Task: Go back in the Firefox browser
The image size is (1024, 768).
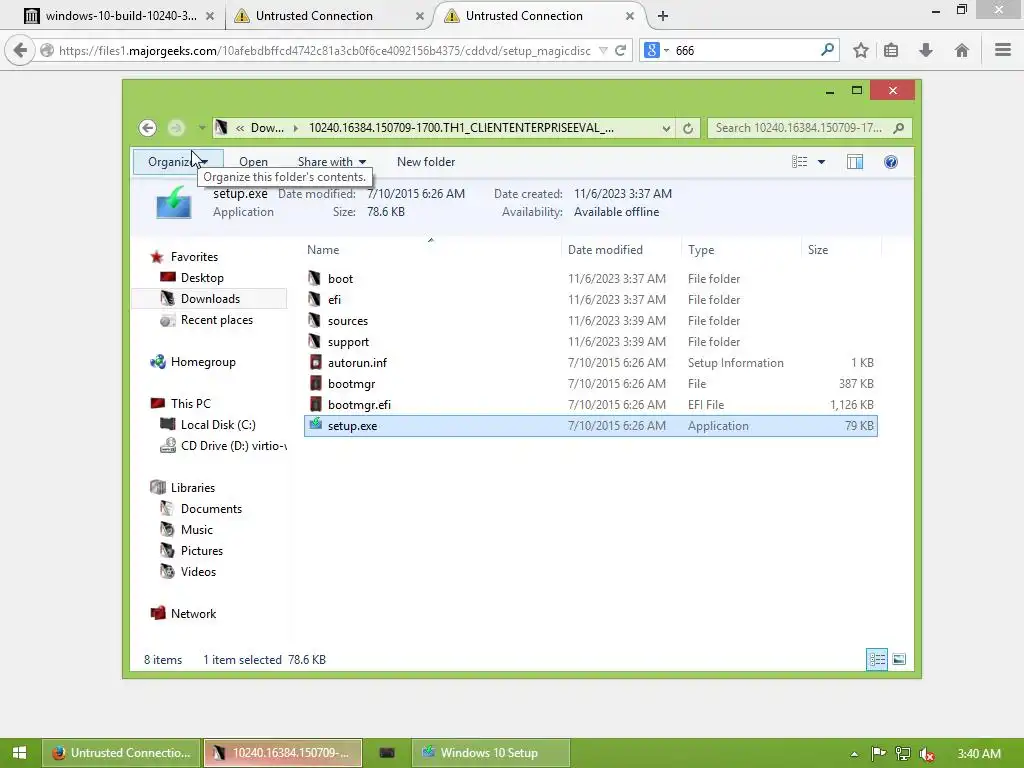Action: (20, 50)
